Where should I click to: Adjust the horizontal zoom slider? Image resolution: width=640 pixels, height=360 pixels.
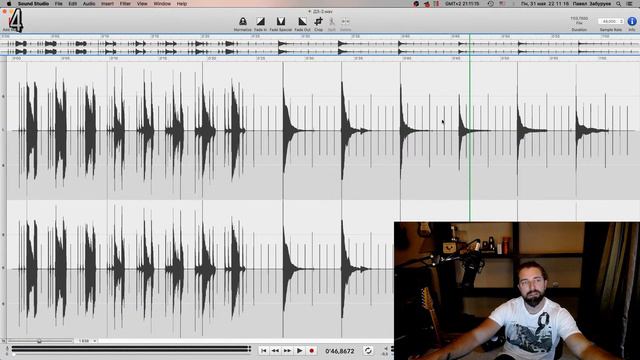39,341
